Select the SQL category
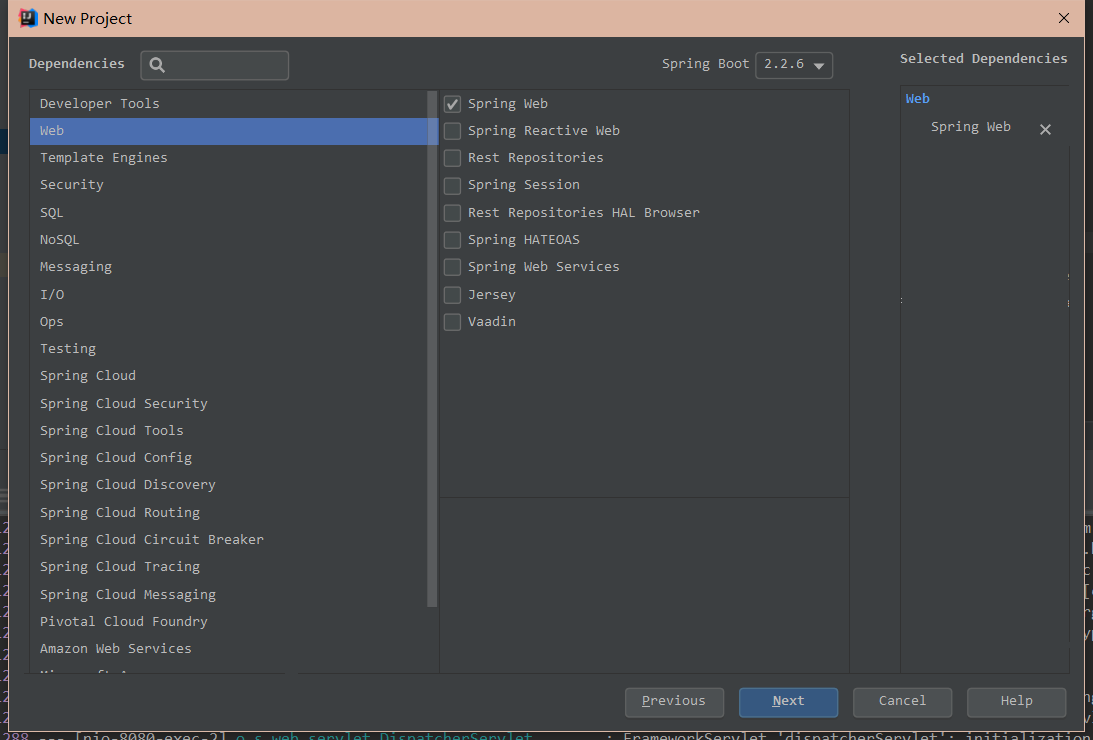Screen dimensions: 1093x740 pos(229,213)
